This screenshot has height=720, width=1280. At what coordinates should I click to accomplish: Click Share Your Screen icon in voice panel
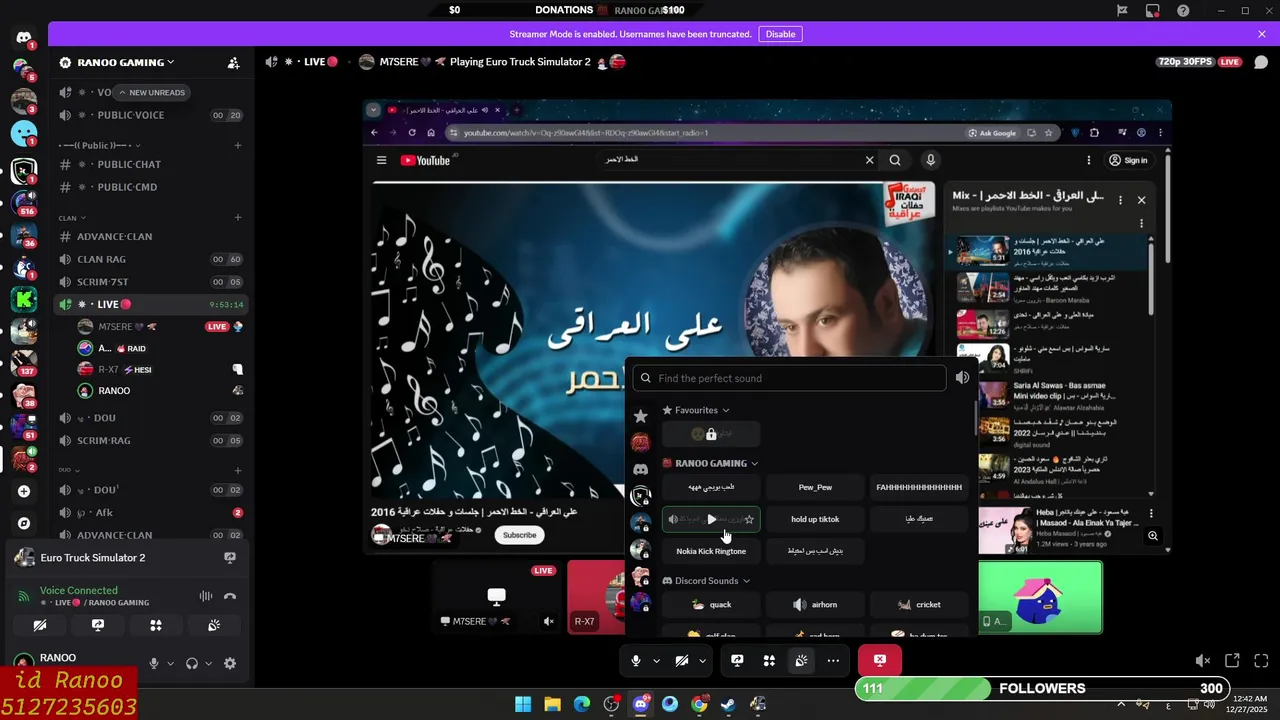pyautogui.click(x=98, y=625)
